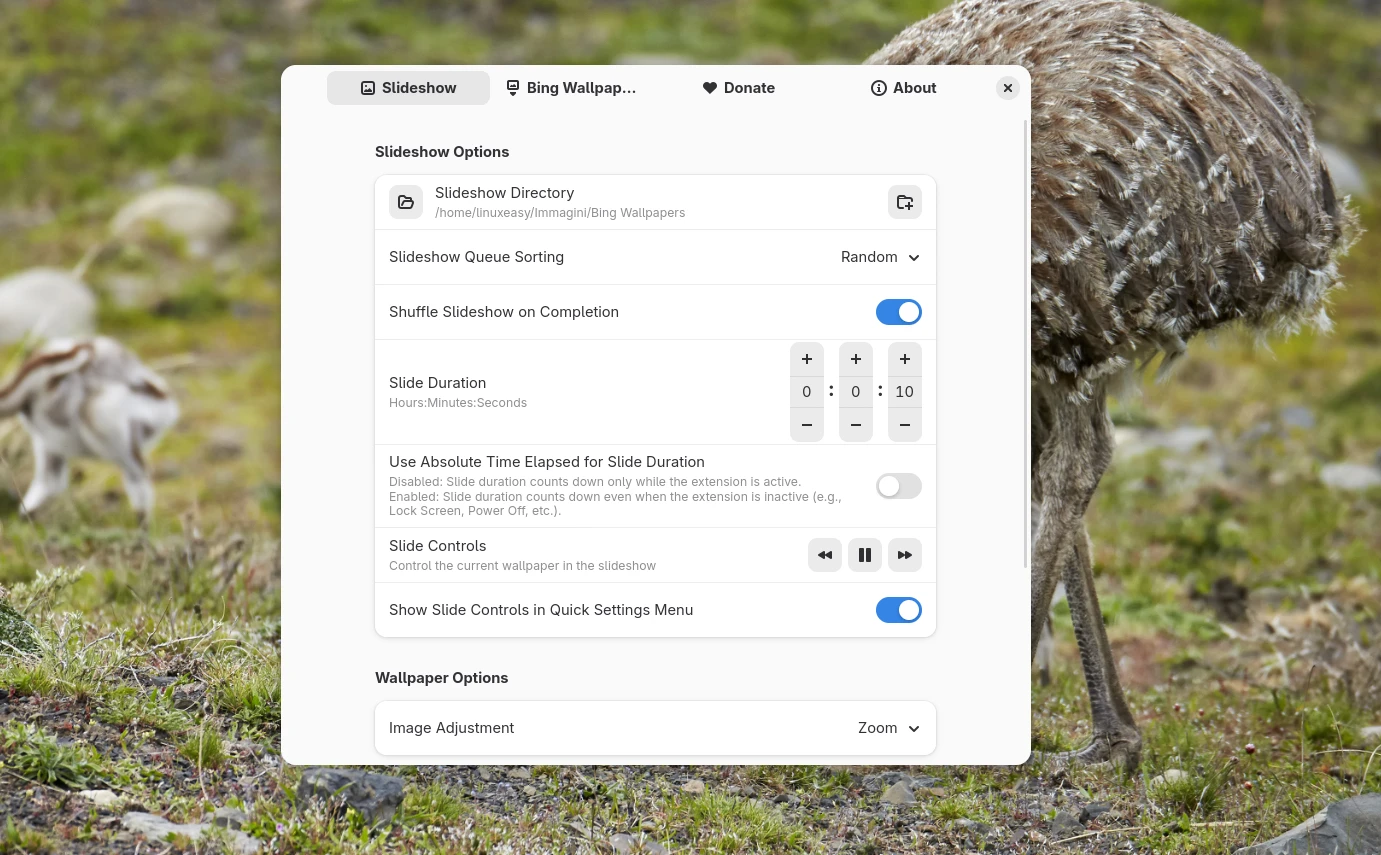Open the slideshow directory folder icon

point(406,202)
